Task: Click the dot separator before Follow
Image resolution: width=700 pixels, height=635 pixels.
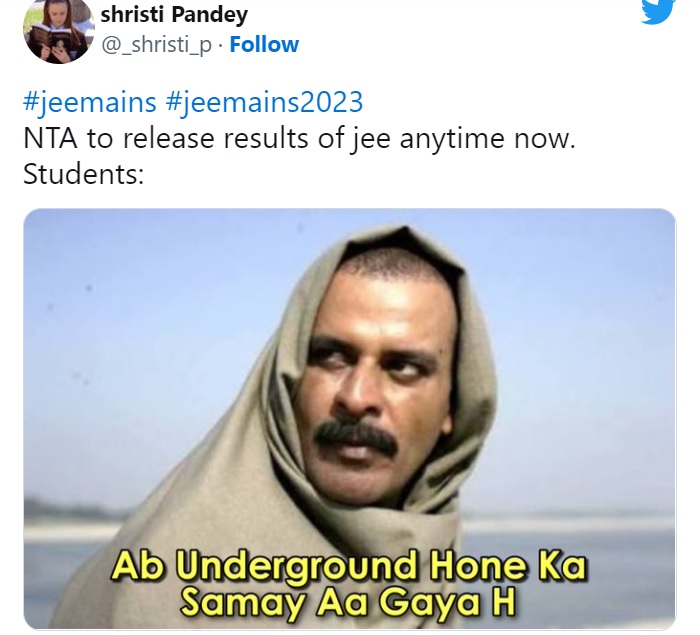Action: coord(221,46)
